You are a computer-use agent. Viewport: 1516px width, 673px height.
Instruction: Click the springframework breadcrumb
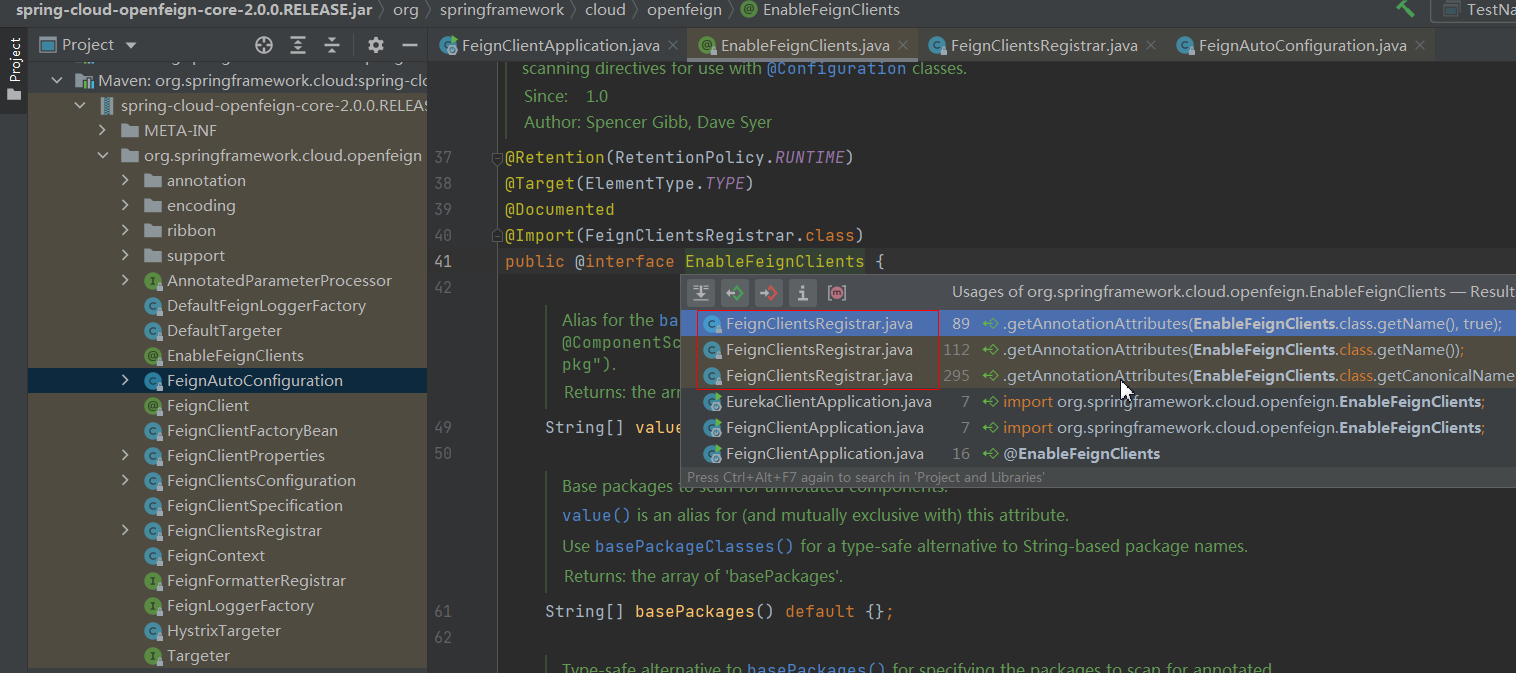click(x=504, y=10)
